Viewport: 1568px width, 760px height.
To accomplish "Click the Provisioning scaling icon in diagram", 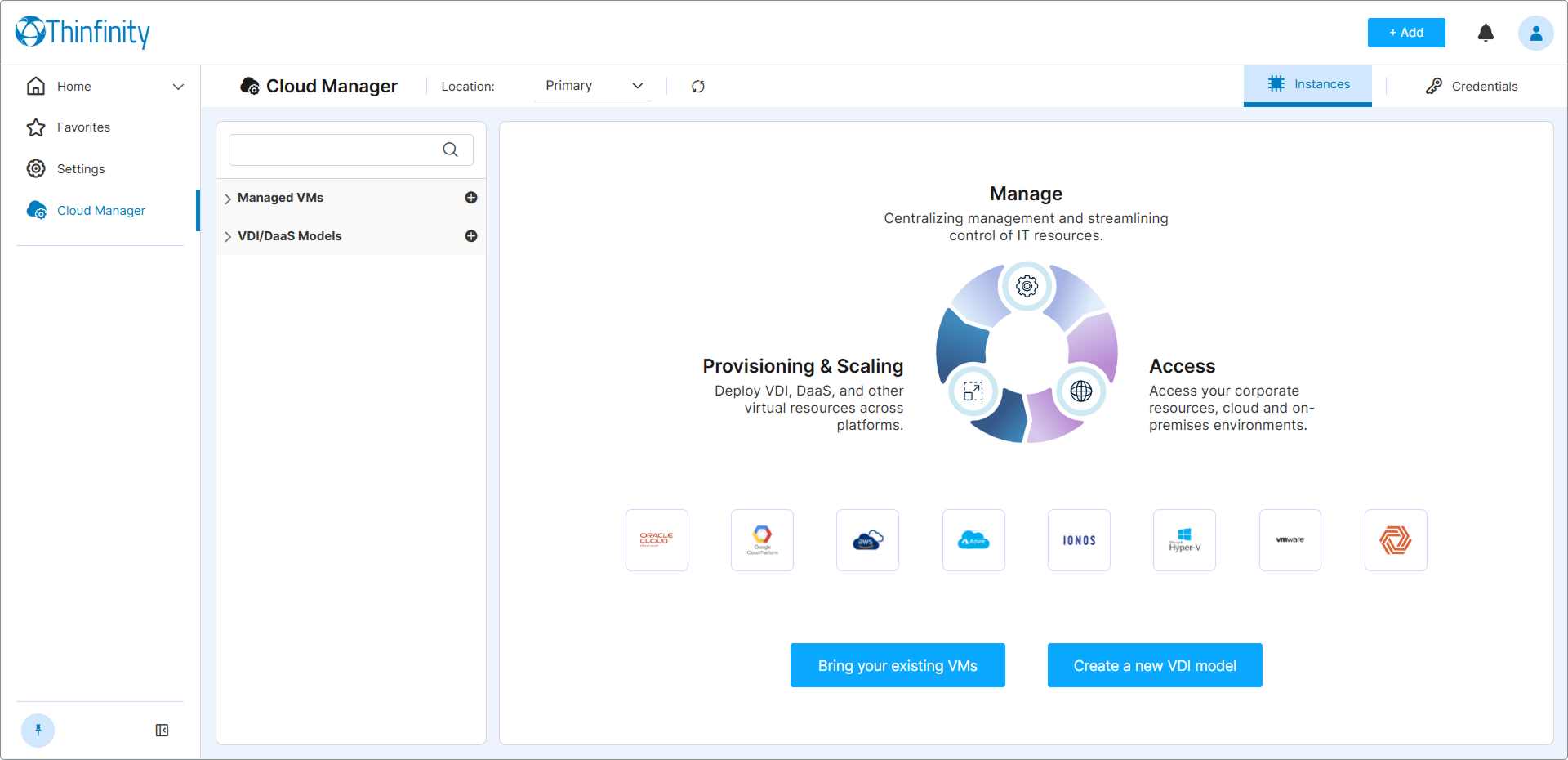I will pyautogui.click(x=973, y=391).
